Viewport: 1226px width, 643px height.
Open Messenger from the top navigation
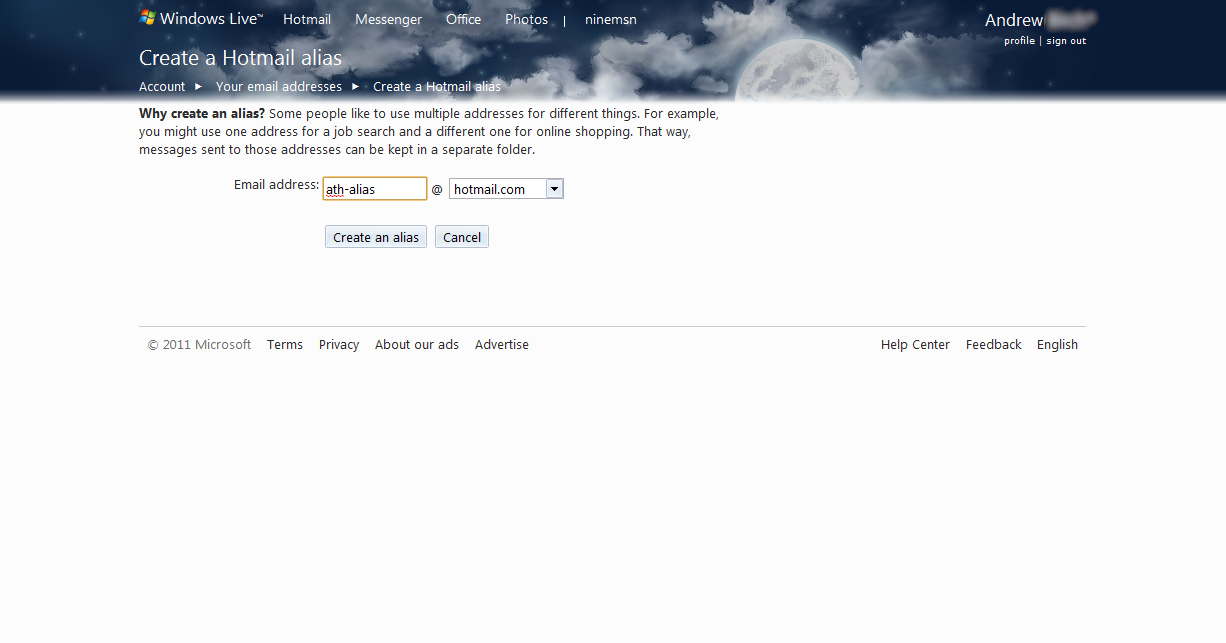388,19
